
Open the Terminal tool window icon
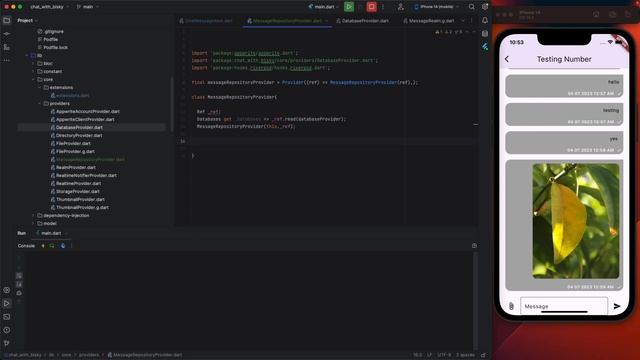(7, 317)
